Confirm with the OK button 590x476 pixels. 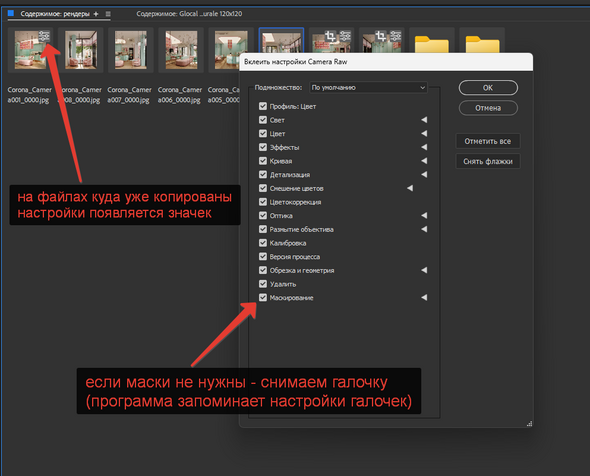pyautogui.click(x=488, y=88)
